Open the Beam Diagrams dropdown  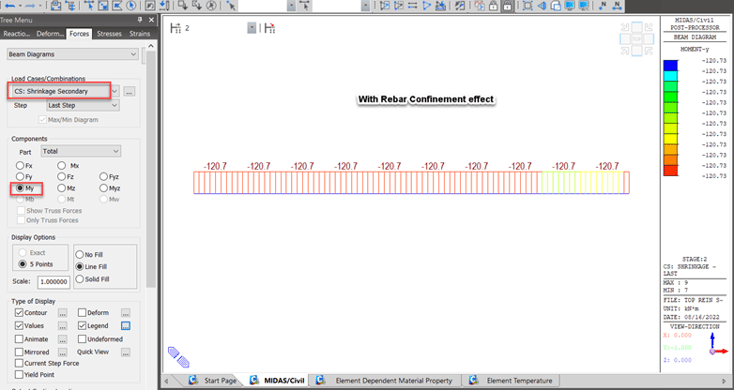[73, 54]
